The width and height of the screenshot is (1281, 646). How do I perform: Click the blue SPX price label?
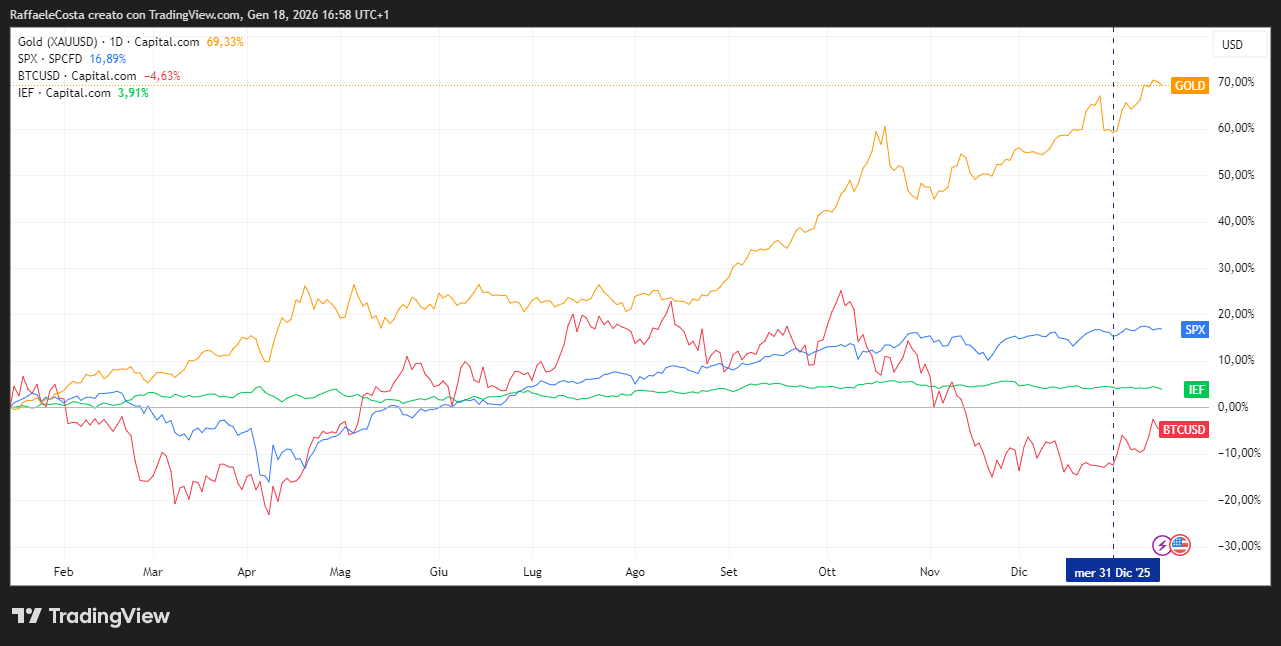[1194, 330]
